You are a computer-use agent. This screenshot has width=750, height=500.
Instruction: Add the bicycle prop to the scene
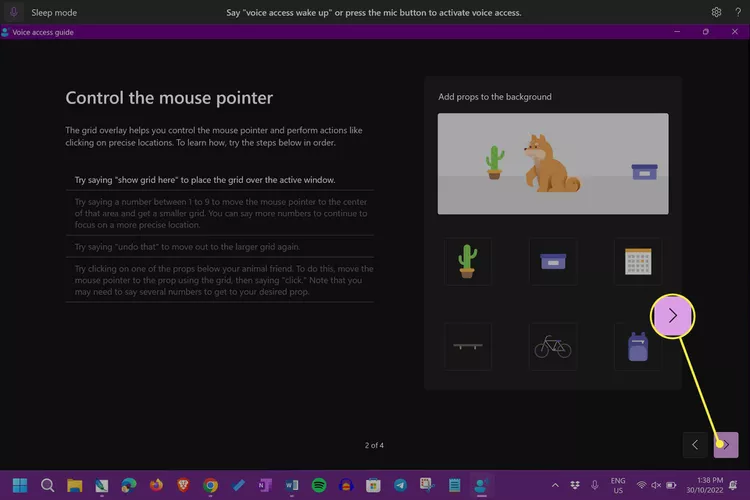click(553, 346)
